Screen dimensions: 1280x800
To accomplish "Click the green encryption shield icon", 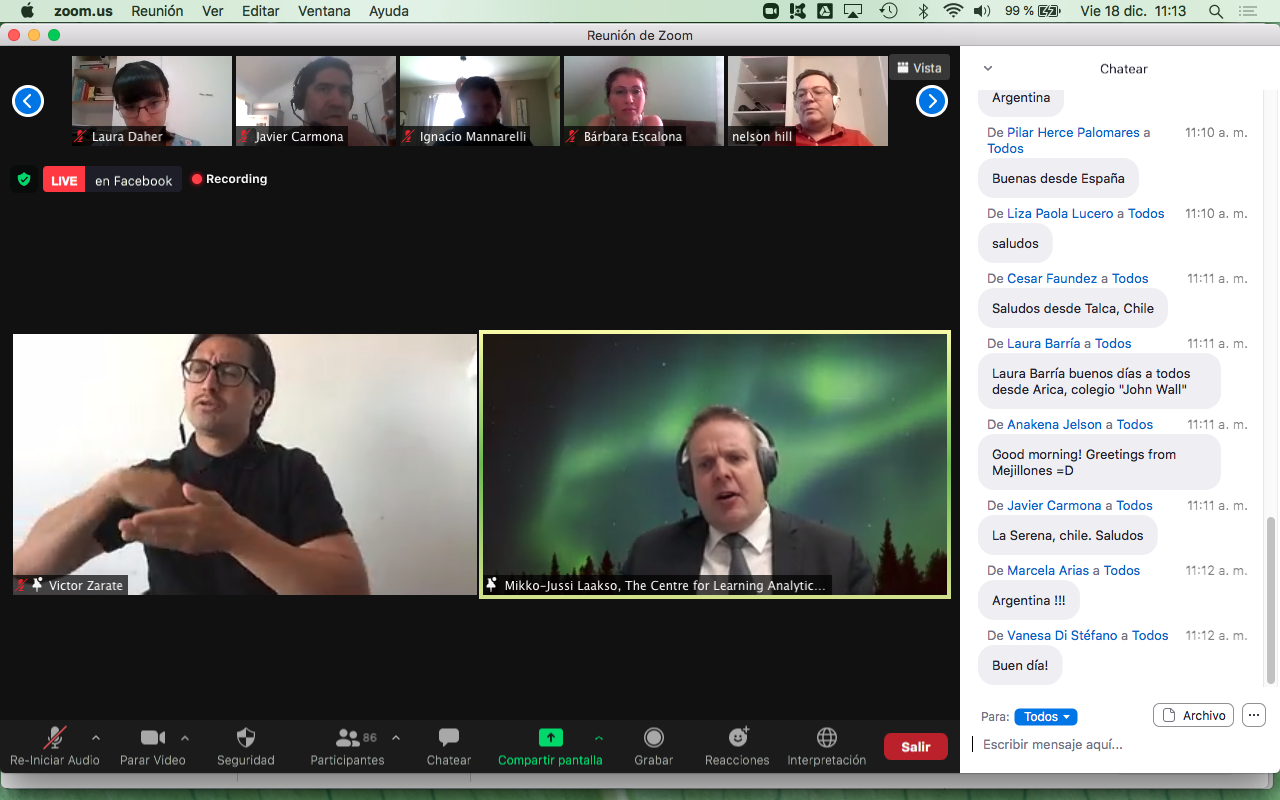I will [x=24, y=180].
